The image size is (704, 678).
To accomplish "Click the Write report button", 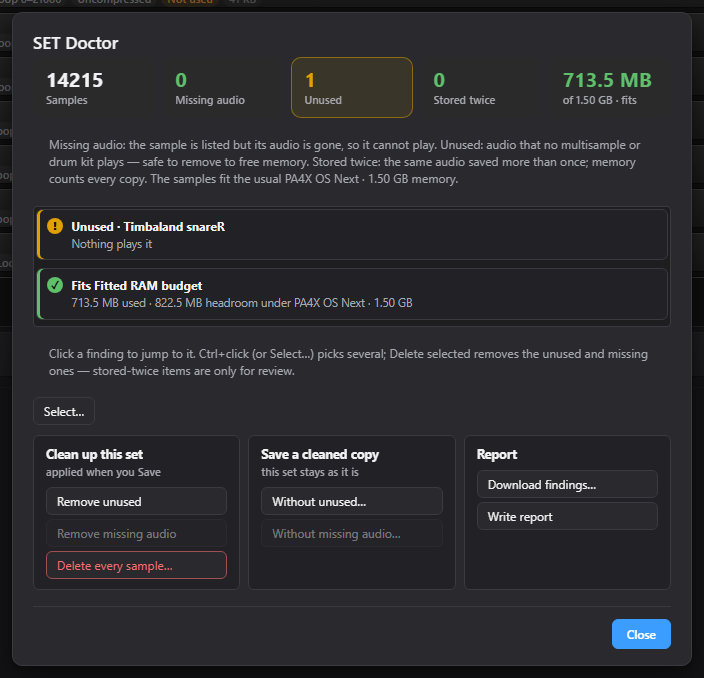I will coord(568,516).
